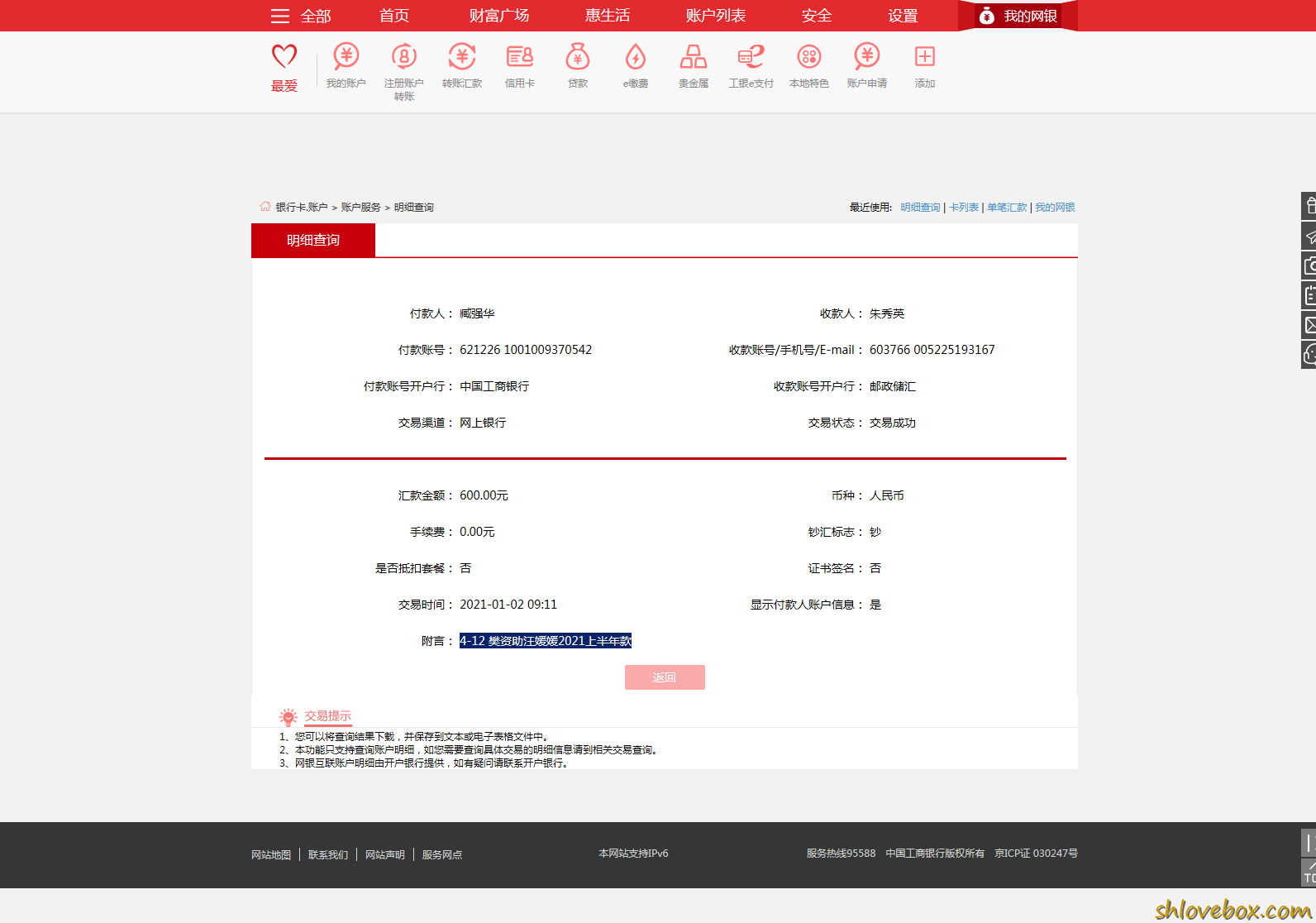1316x923 pixels.
Task: Open recently used 卡列表 link
Action: coord(964,208)
